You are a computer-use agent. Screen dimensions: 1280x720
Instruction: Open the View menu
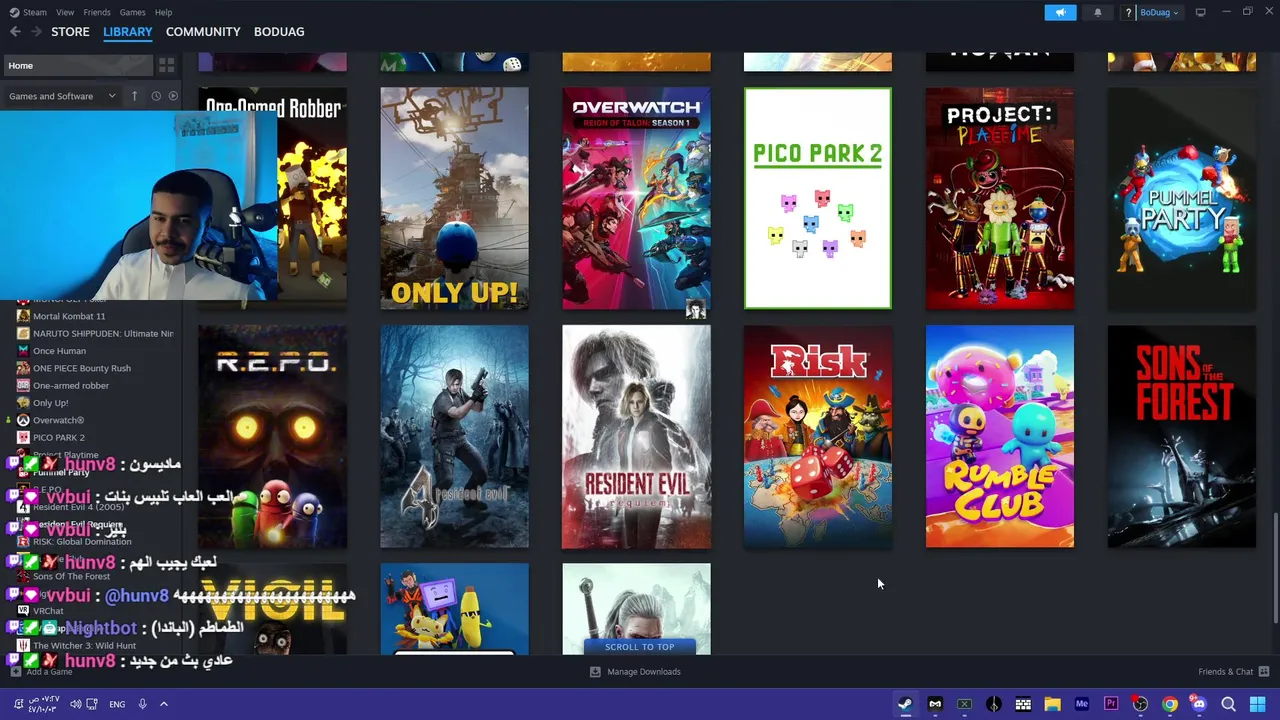[65, 12]
